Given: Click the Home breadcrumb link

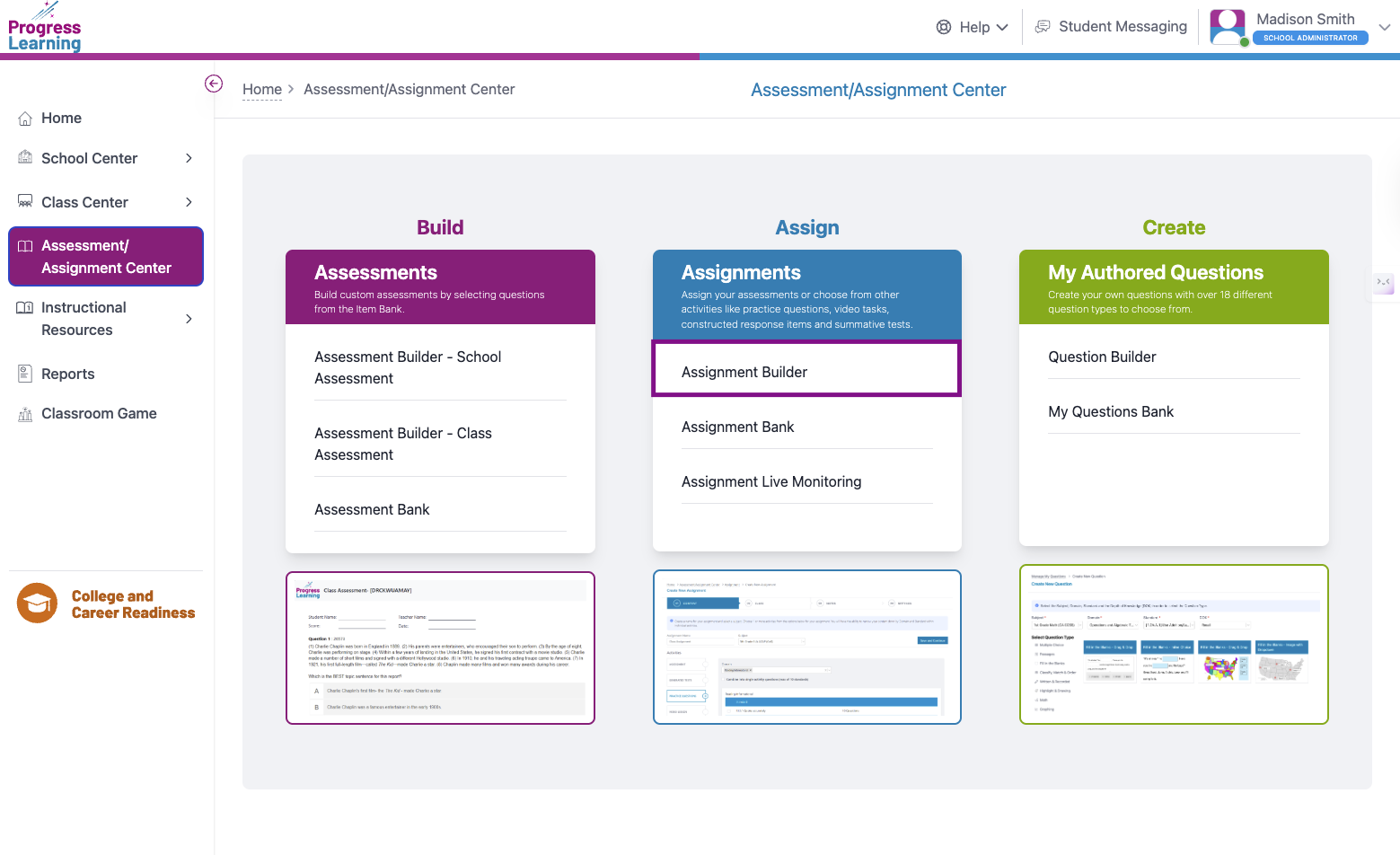Looking at the screenshot, I should click(262, 89).
